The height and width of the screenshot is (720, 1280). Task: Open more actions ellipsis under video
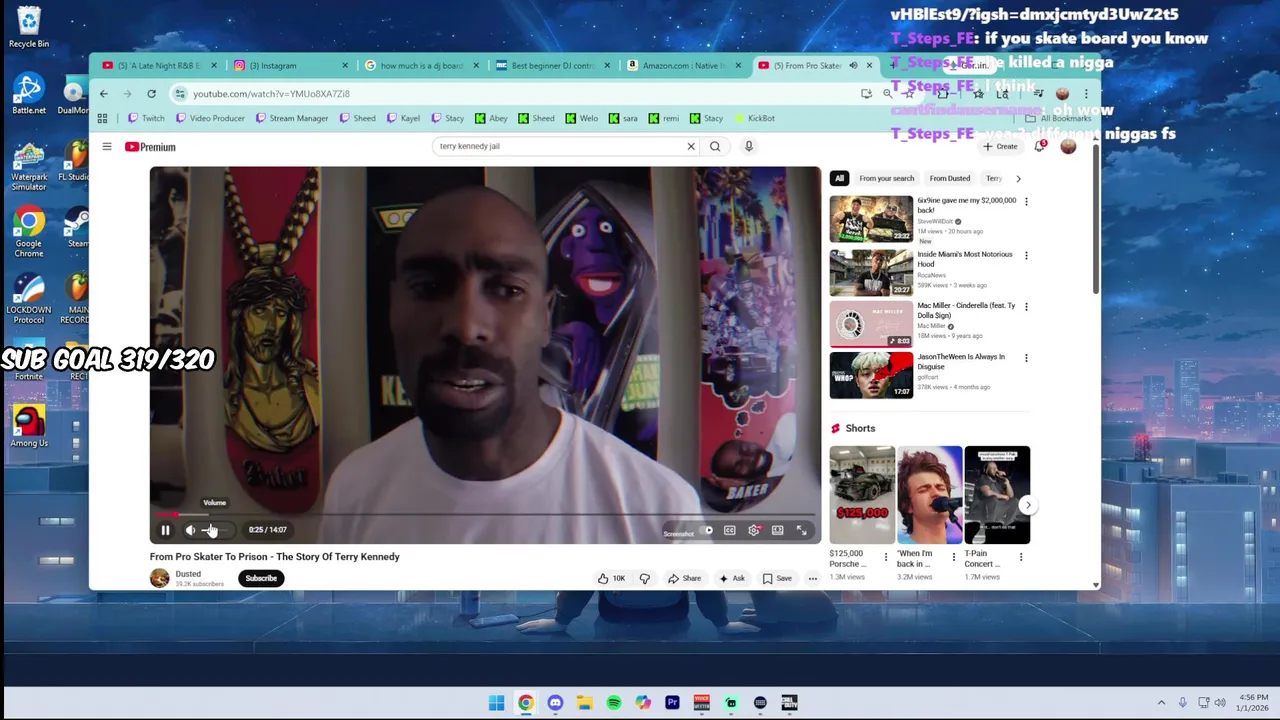(x=812, y=578)
